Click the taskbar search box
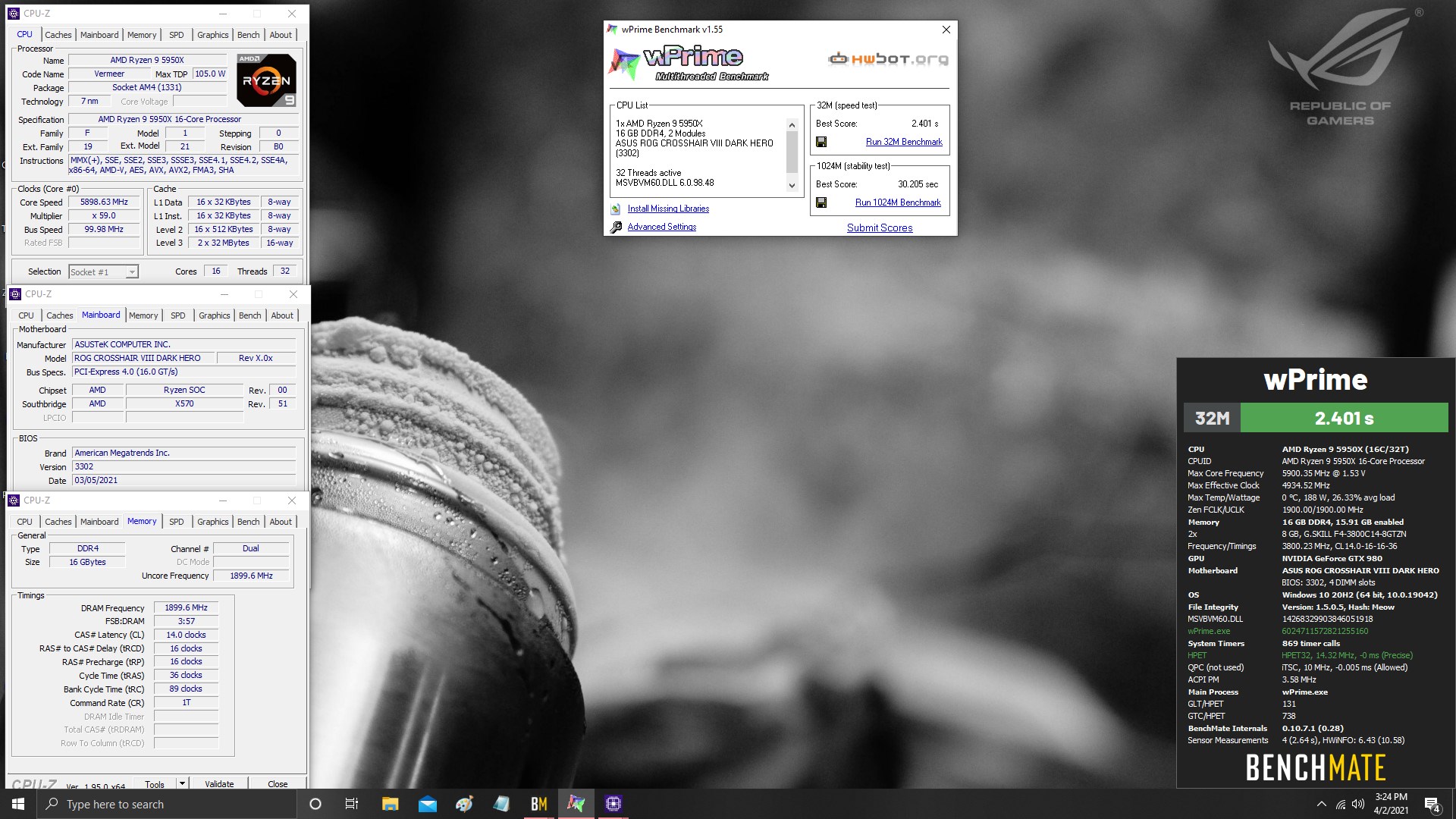The image size is (1456, 819). [167, 804]
